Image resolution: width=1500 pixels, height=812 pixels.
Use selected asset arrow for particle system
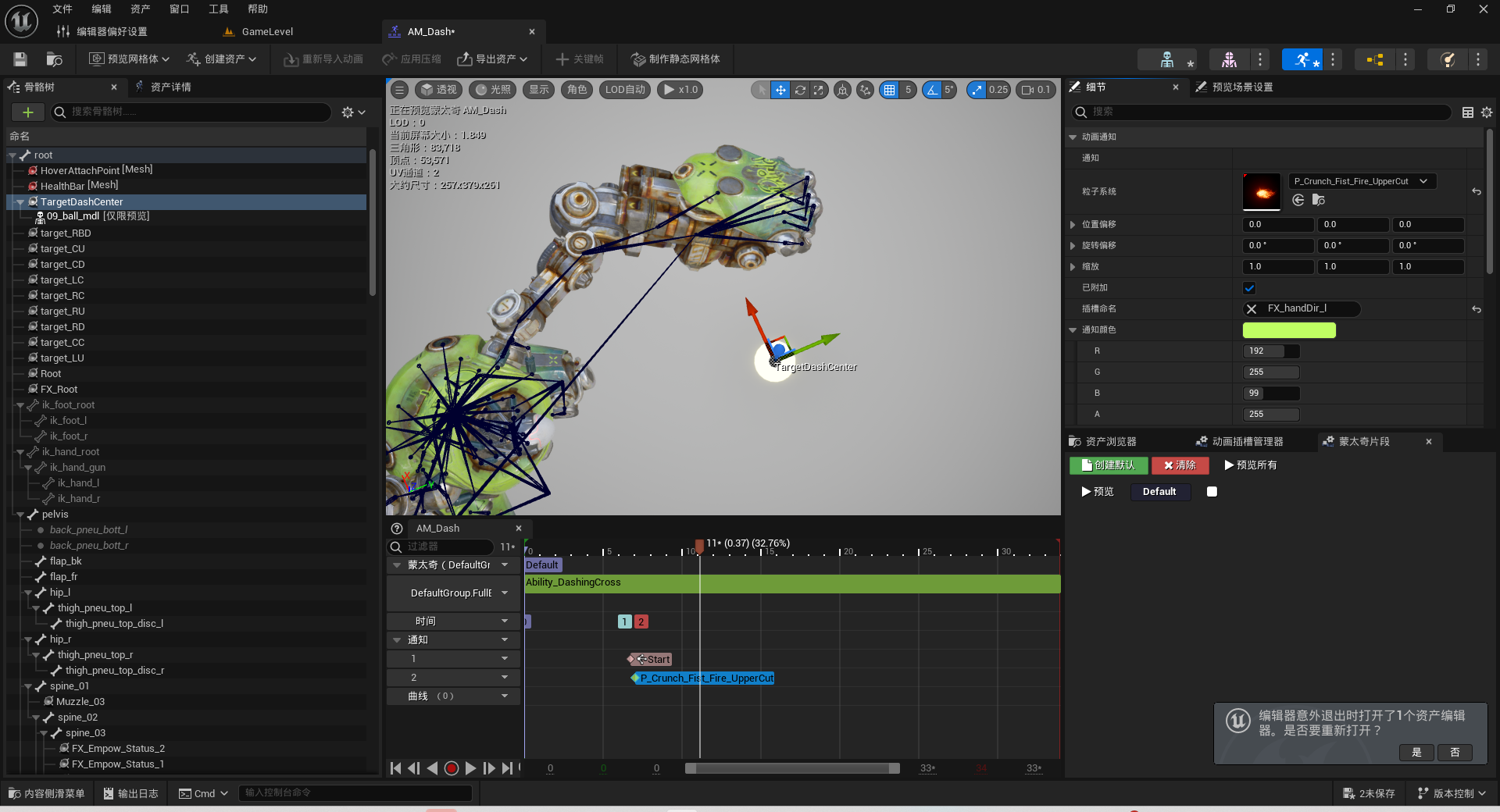tap(1298, 200)
